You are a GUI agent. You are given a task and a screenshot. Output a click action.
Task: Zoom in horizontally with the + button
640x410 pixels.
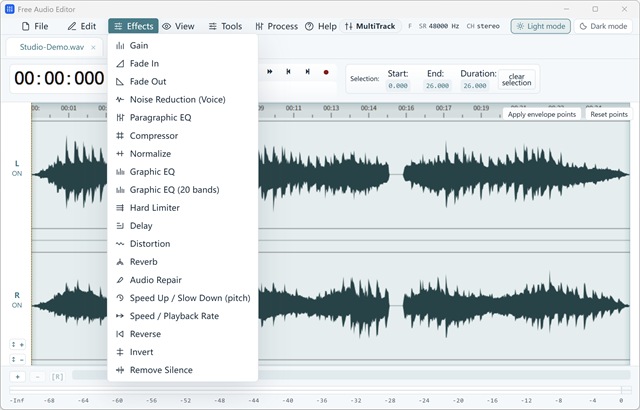(18, 377)
